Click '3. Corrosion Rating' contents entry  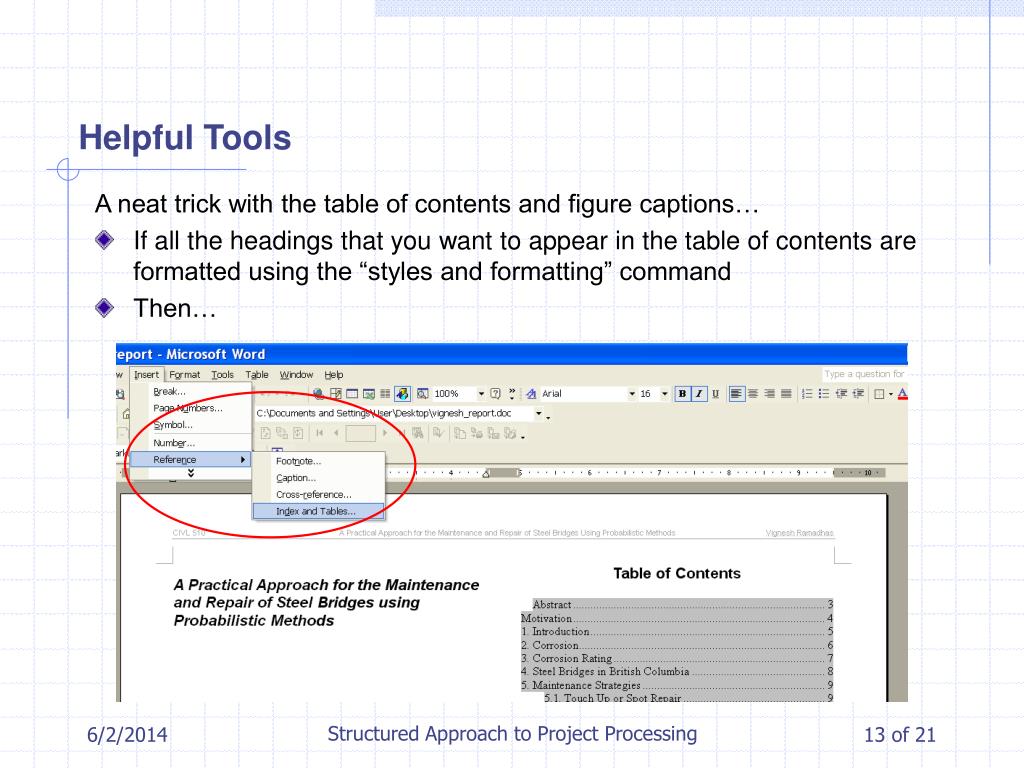(x=677, y=658)
